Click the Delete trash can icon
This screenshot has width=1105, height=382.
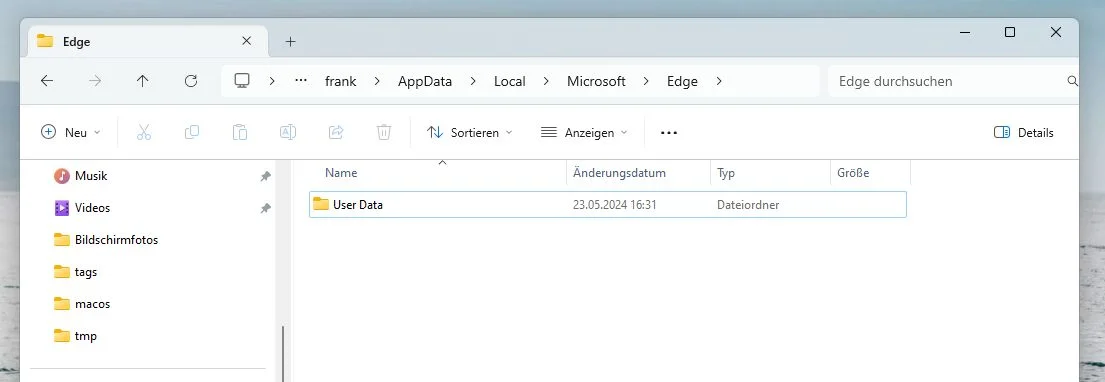point(384,133)
